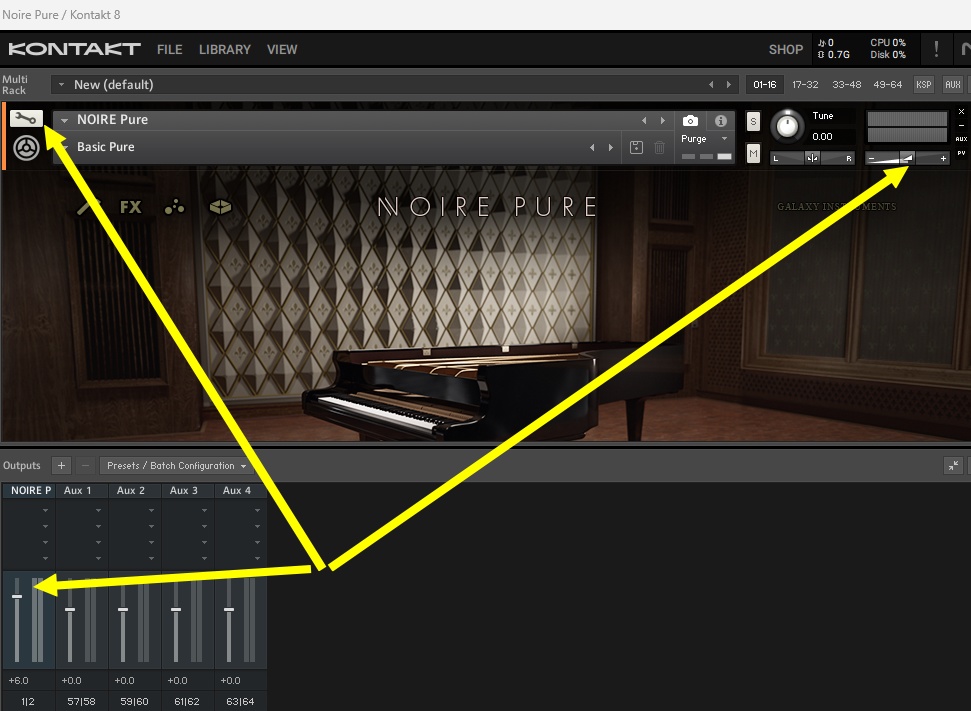
Task: Select the Aux 3 channel header
Action: coord(188,491)
